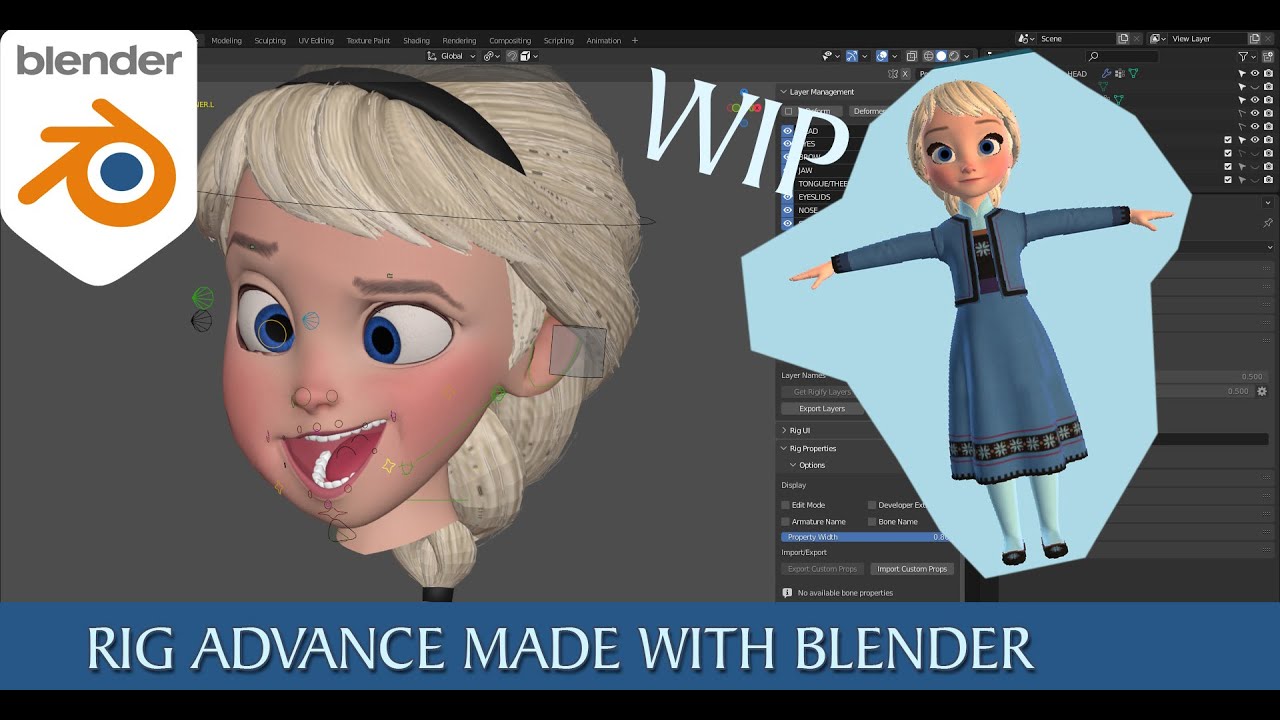Open the Texture Paint workspace tab
1280x720 pixels.
point(368,41)
